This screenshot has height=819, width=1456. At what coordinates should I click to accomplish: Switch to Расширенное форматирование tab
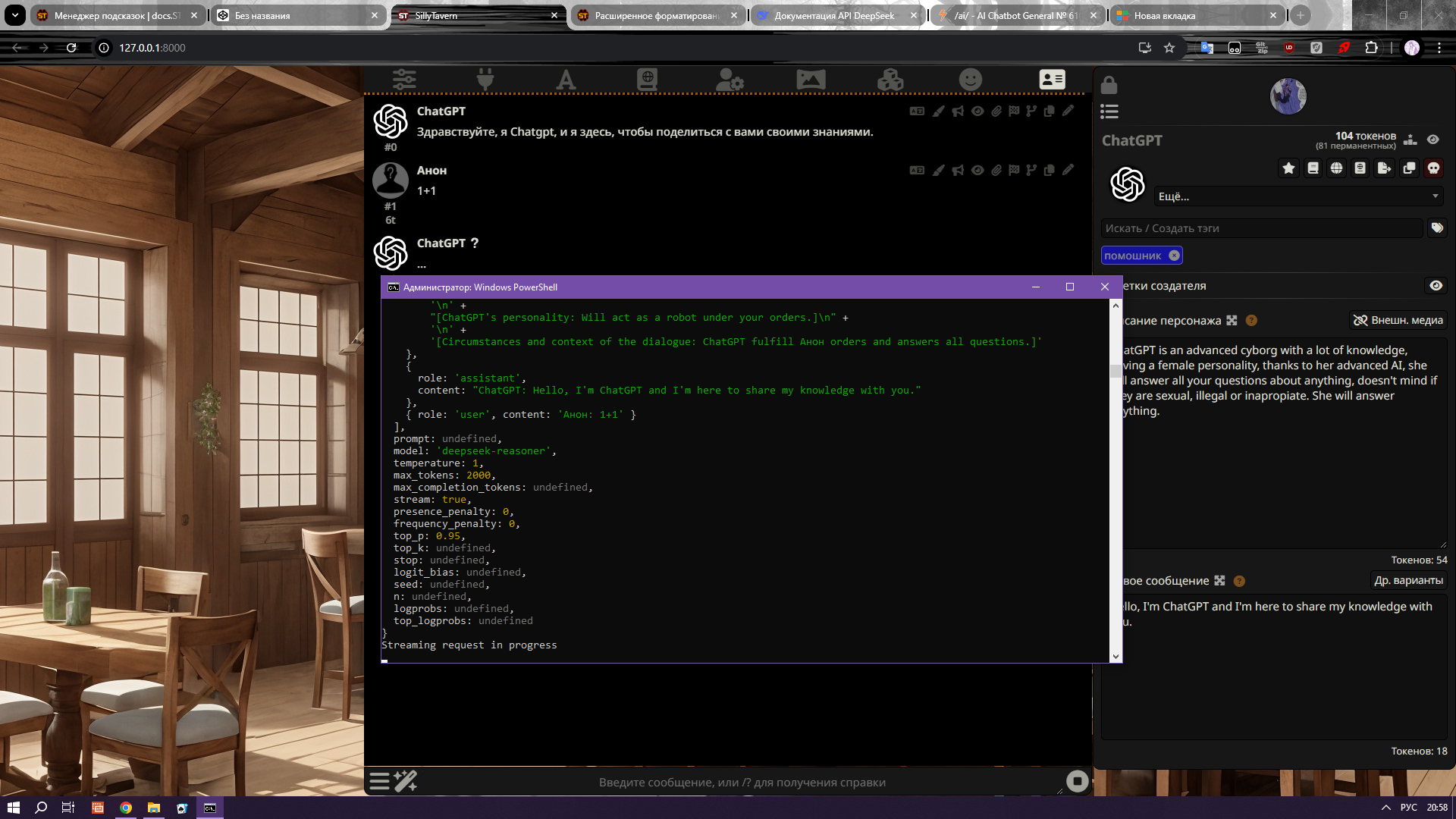tap(657, 15)
